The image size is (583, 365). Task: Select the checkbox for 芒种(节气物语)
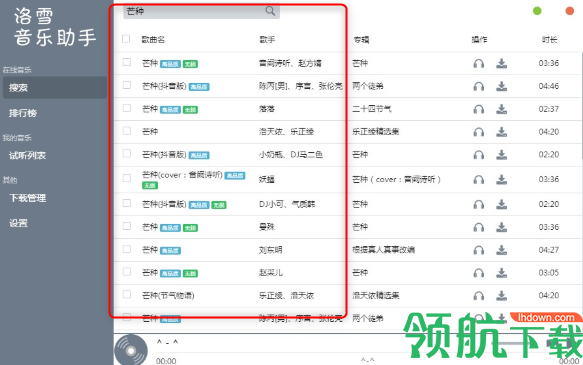point(127,294)
